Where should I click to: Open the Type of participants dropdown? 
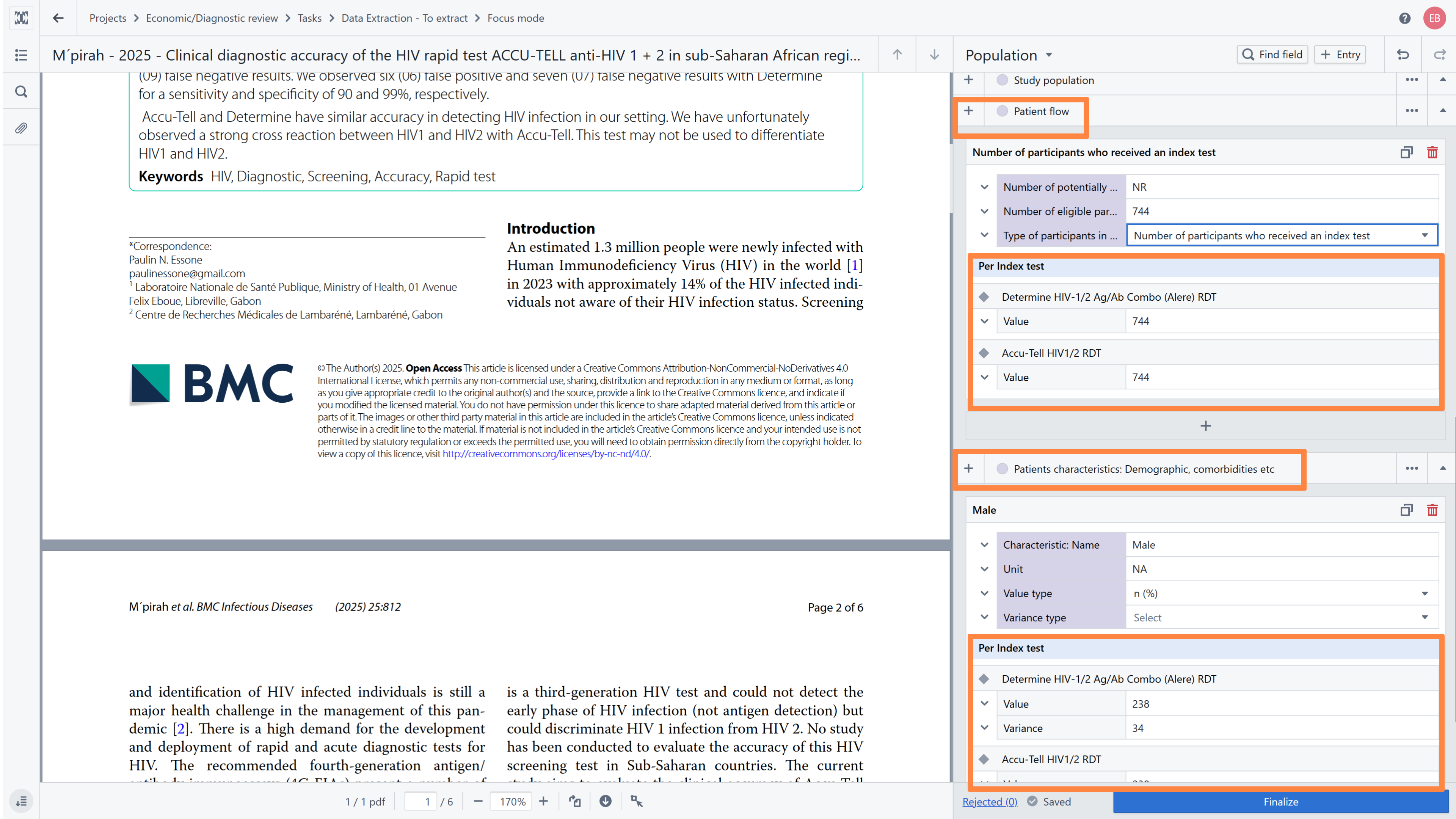[x=1282, y=235]
